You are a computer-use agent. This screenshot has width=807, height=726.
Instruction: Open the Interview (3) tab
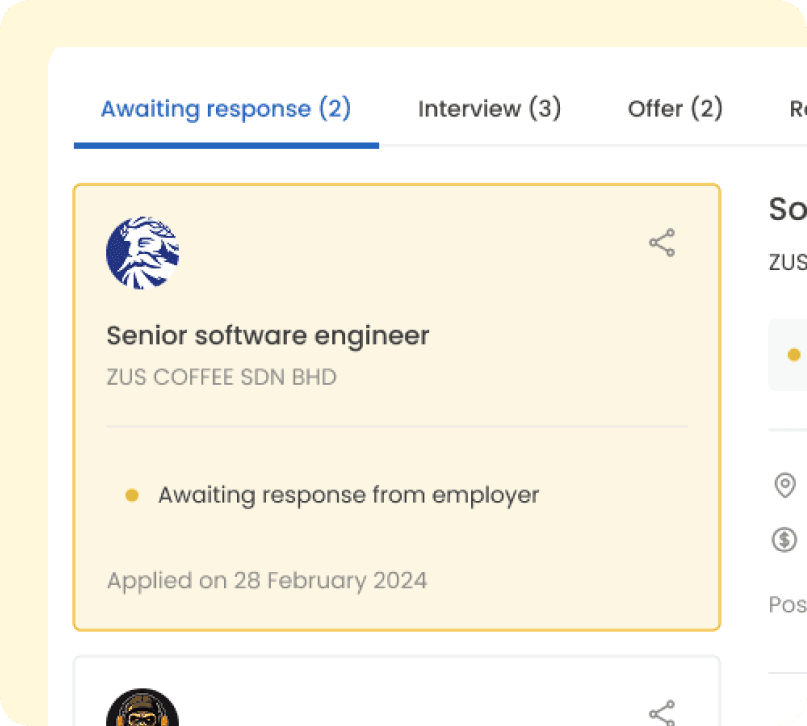(x=489, y=109)
